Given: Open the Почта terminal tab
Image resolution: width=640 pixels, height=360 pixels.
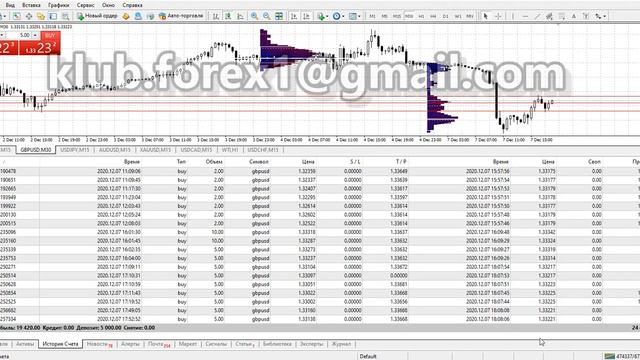Looking at the screenshot, I should coord(159,344).
